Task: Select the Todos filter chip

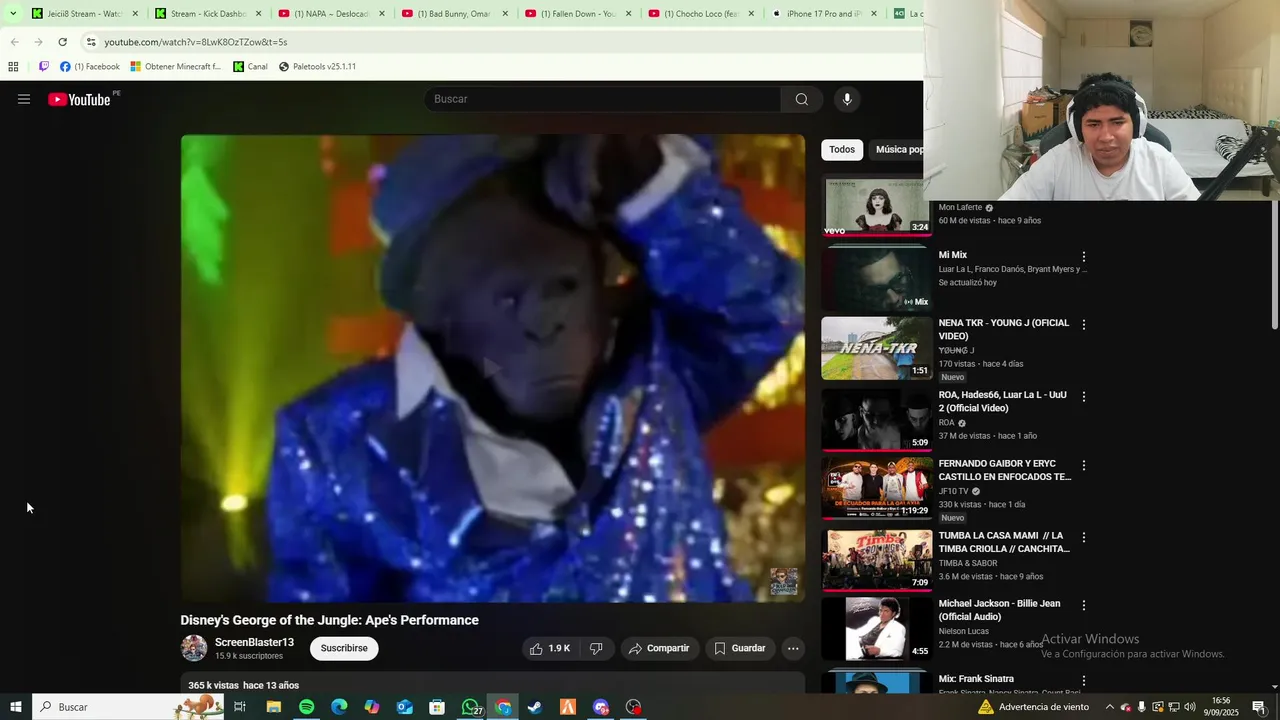Action: click(842, 150)
